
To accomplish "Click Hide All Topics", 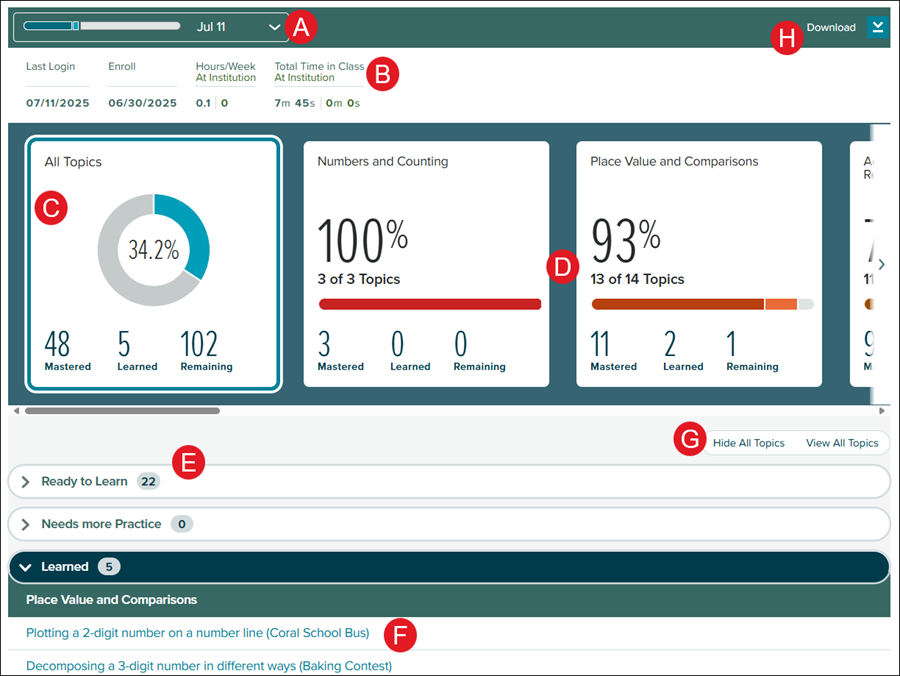I will [x=748, y=443].
